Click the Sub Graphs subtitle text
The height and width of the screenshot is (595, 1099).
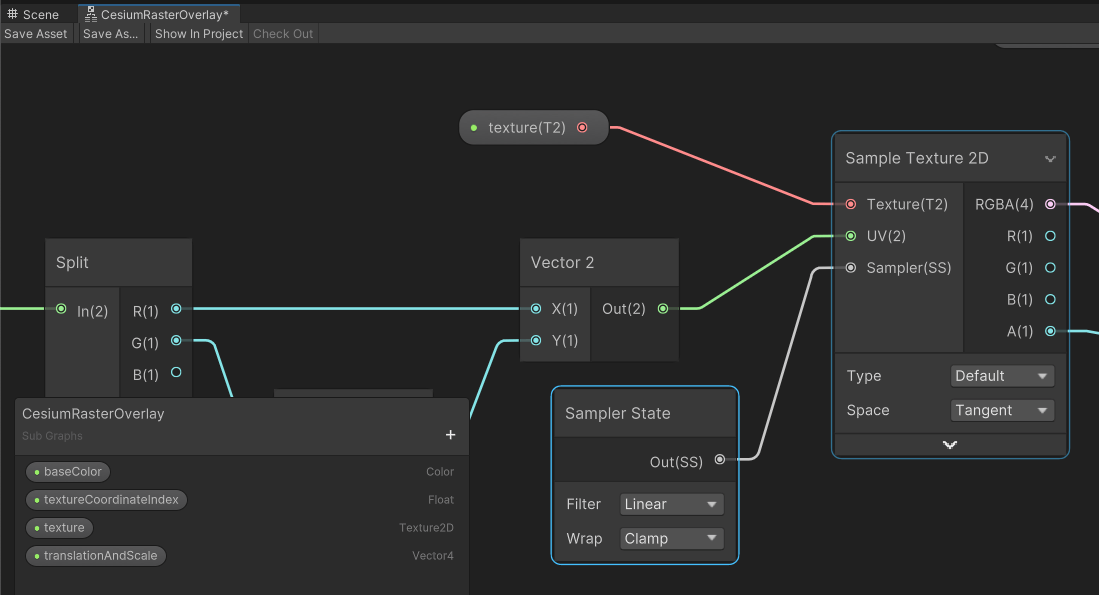(x=52, y=436)
